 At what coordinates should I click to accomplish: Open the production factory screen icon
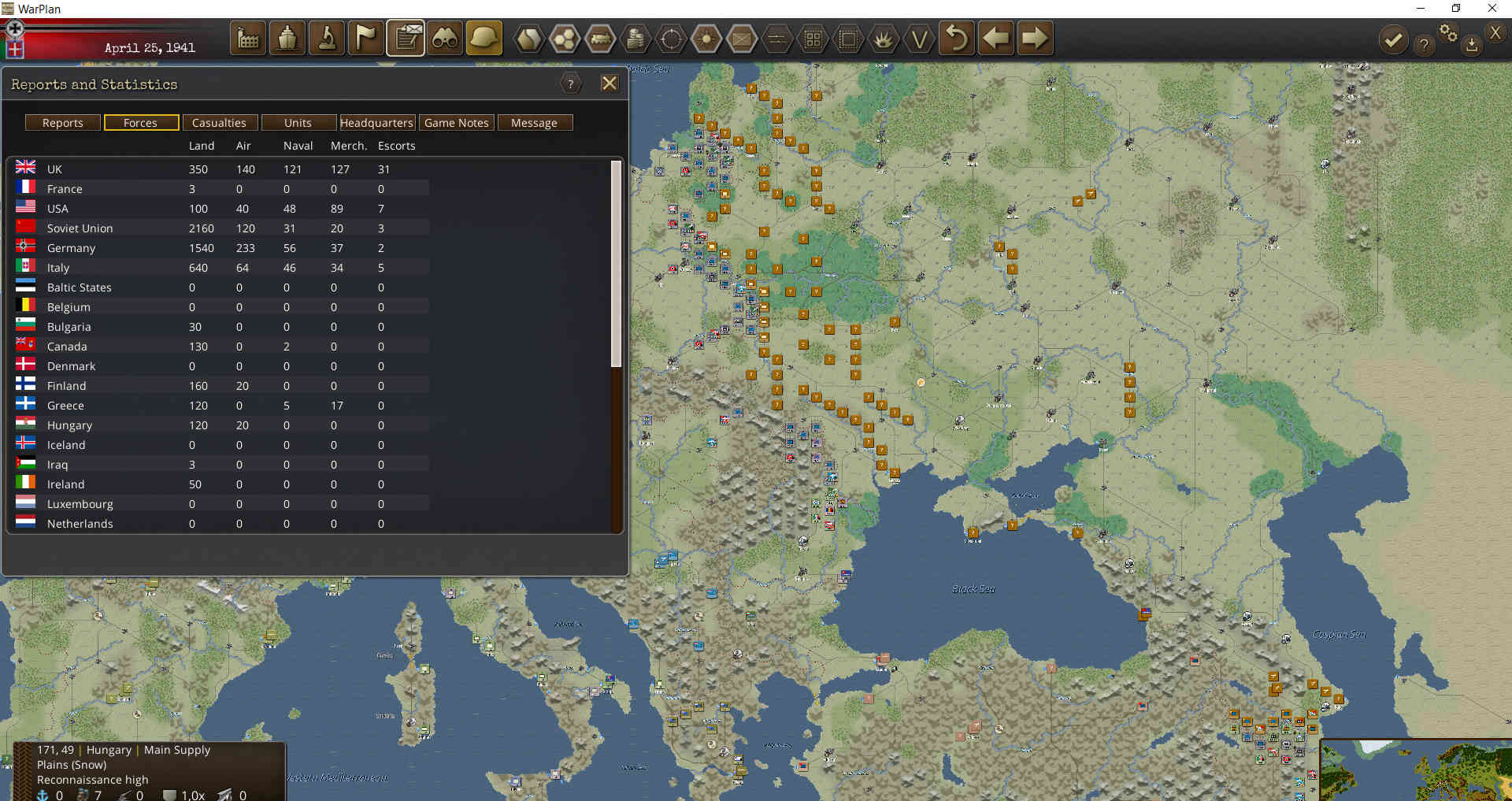click(248, 38)
